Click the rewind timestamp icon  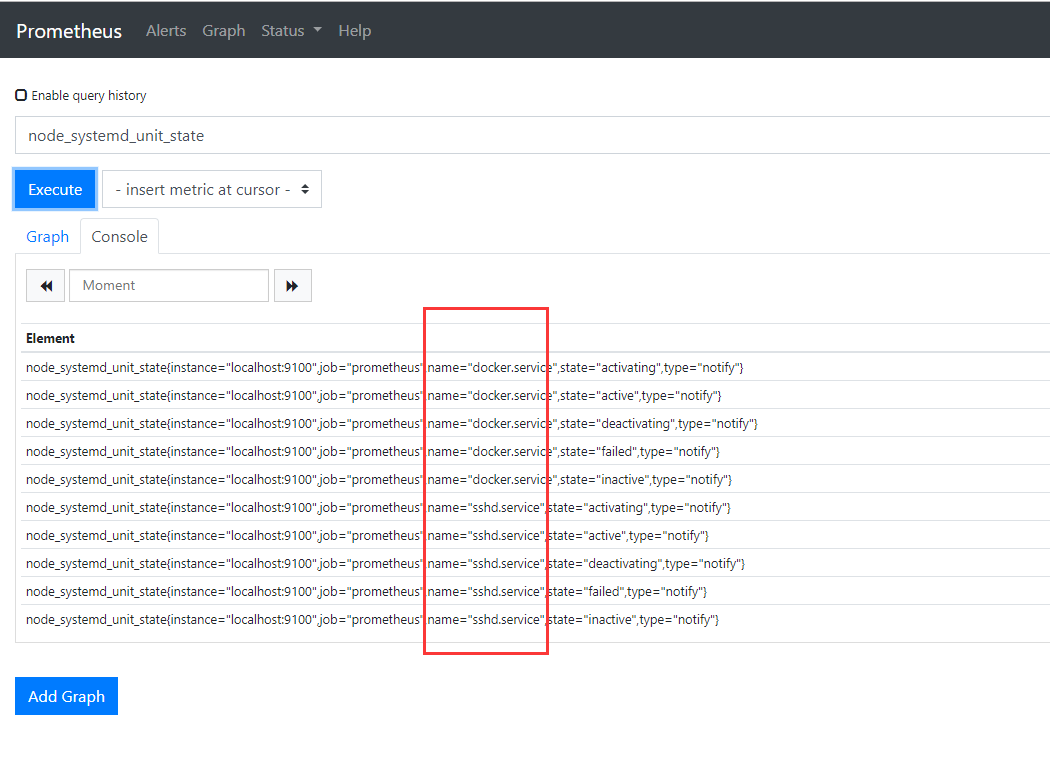click(x=45, y=285)
